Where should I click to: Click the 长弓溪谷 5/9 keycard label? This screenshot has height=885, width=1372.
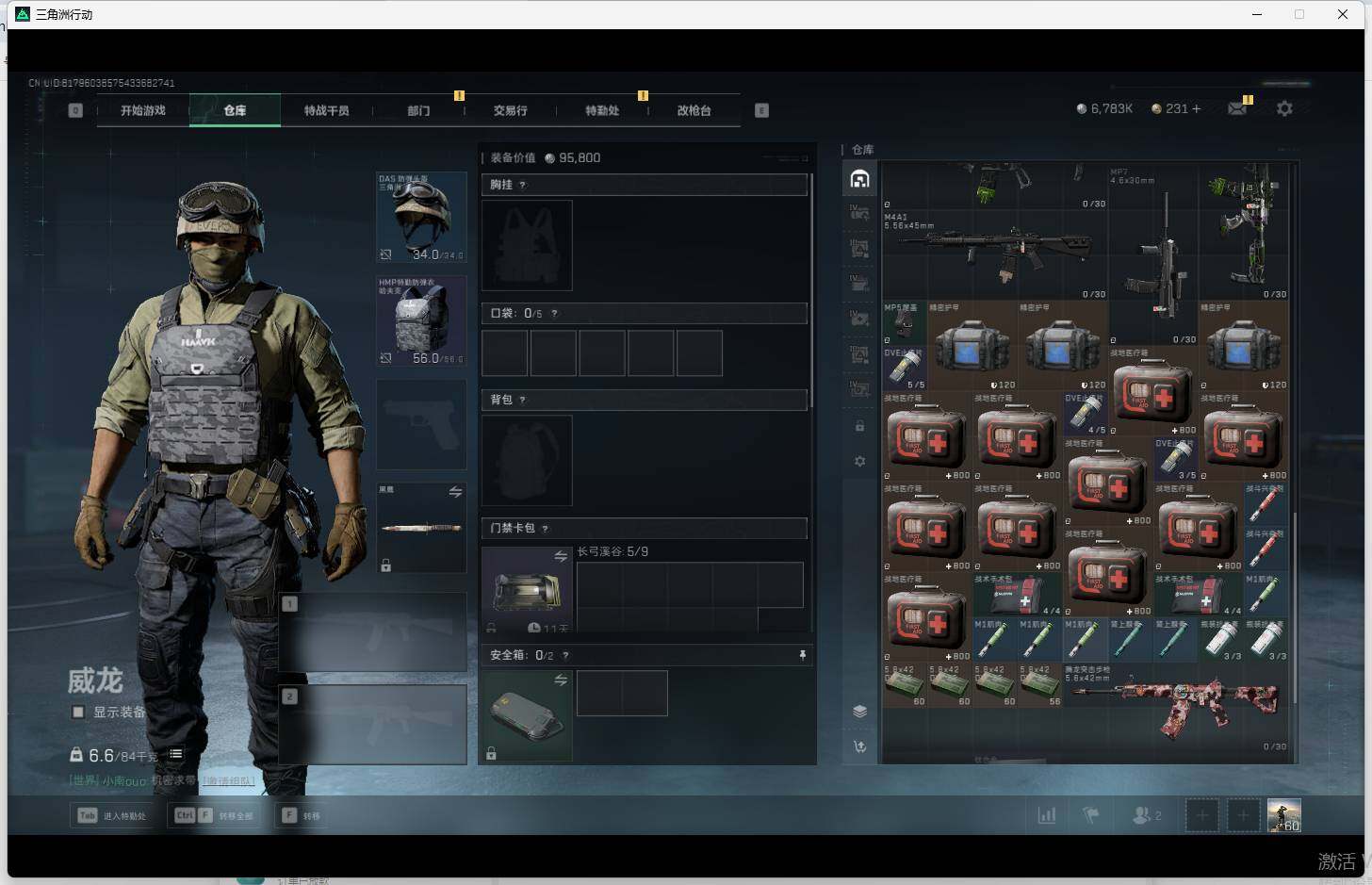pyautogui.click(x=612, y=551)
